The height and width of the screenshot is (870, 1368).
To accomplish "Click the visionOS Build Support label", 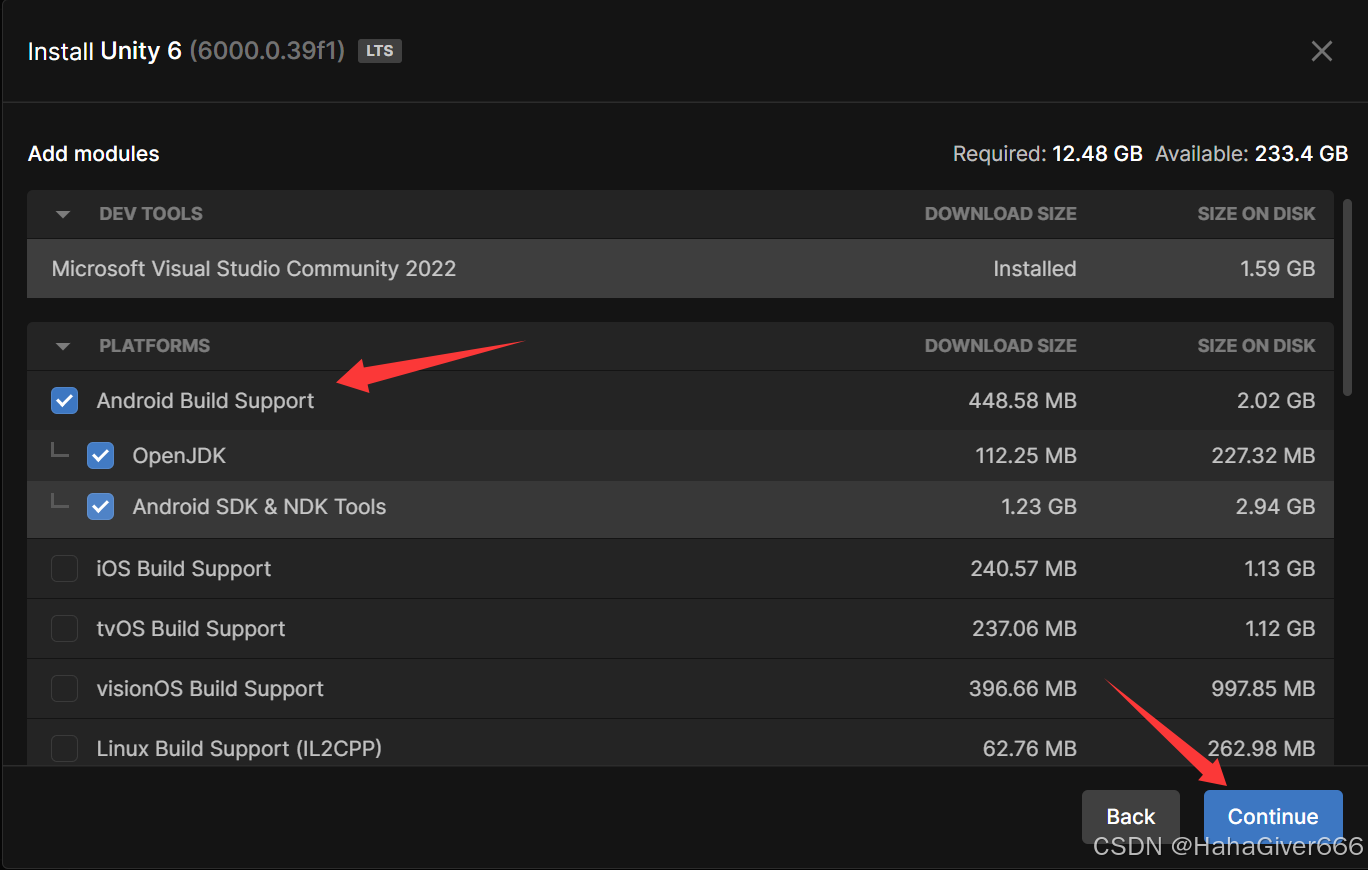I will 210,689.
